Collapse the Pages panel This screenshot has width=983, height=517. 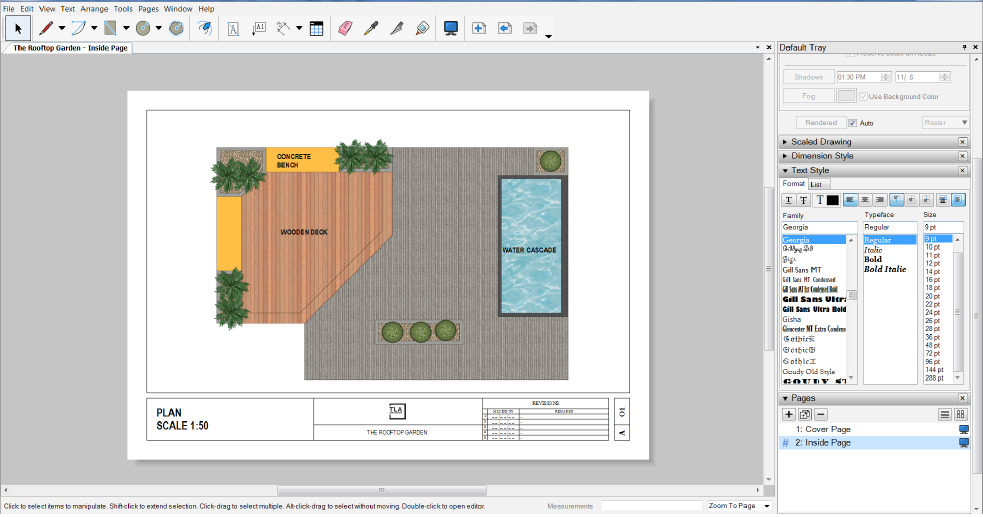click(785, 398)
